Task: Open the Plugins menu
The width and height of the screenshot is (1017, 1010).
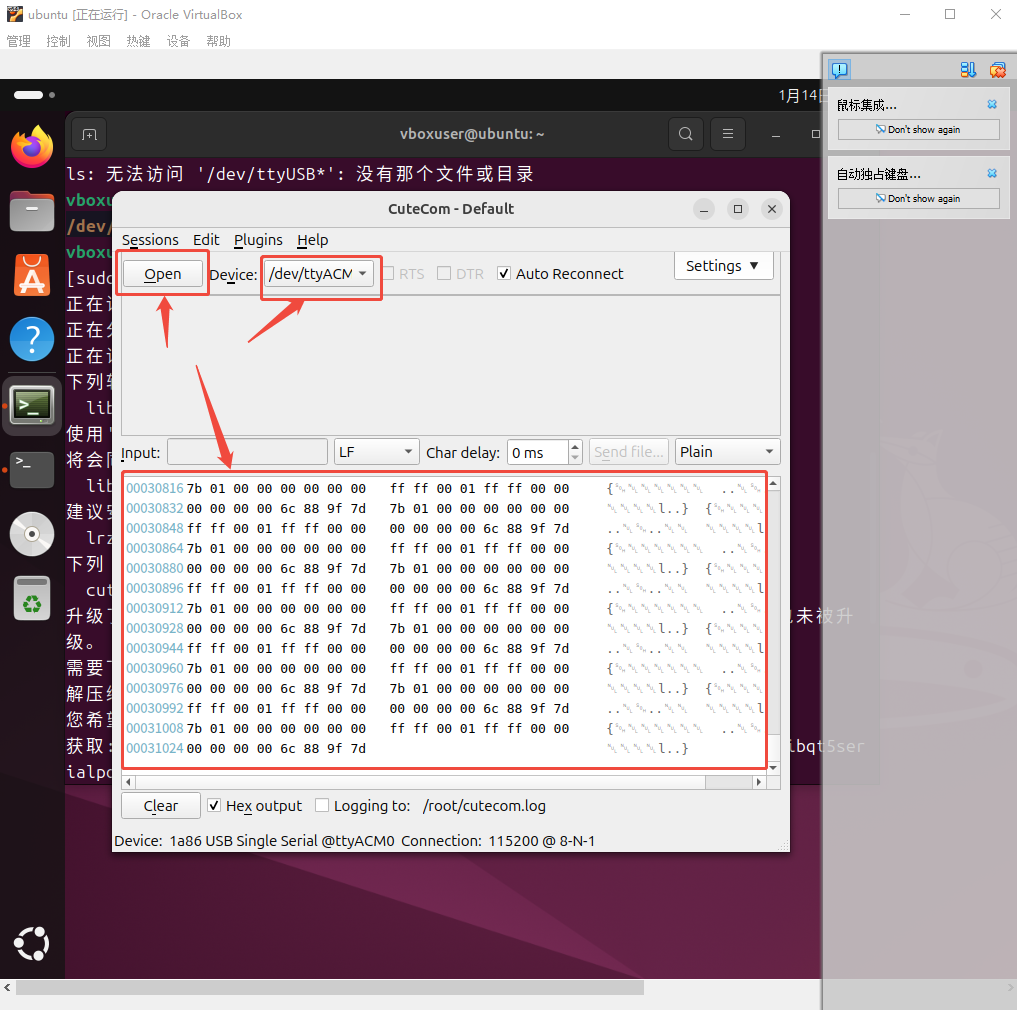Action: coord(258,240)
